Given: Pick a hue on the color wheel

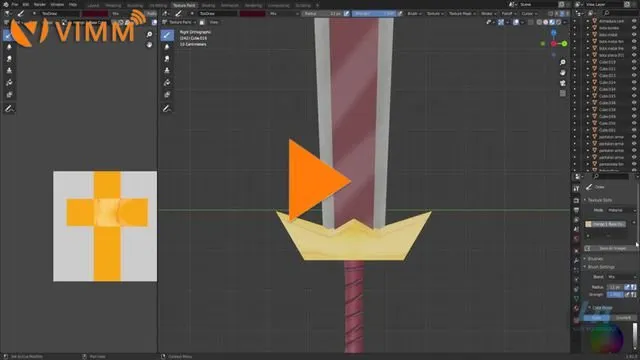Looking at the screenshot, I should click(x=606, y=338).
